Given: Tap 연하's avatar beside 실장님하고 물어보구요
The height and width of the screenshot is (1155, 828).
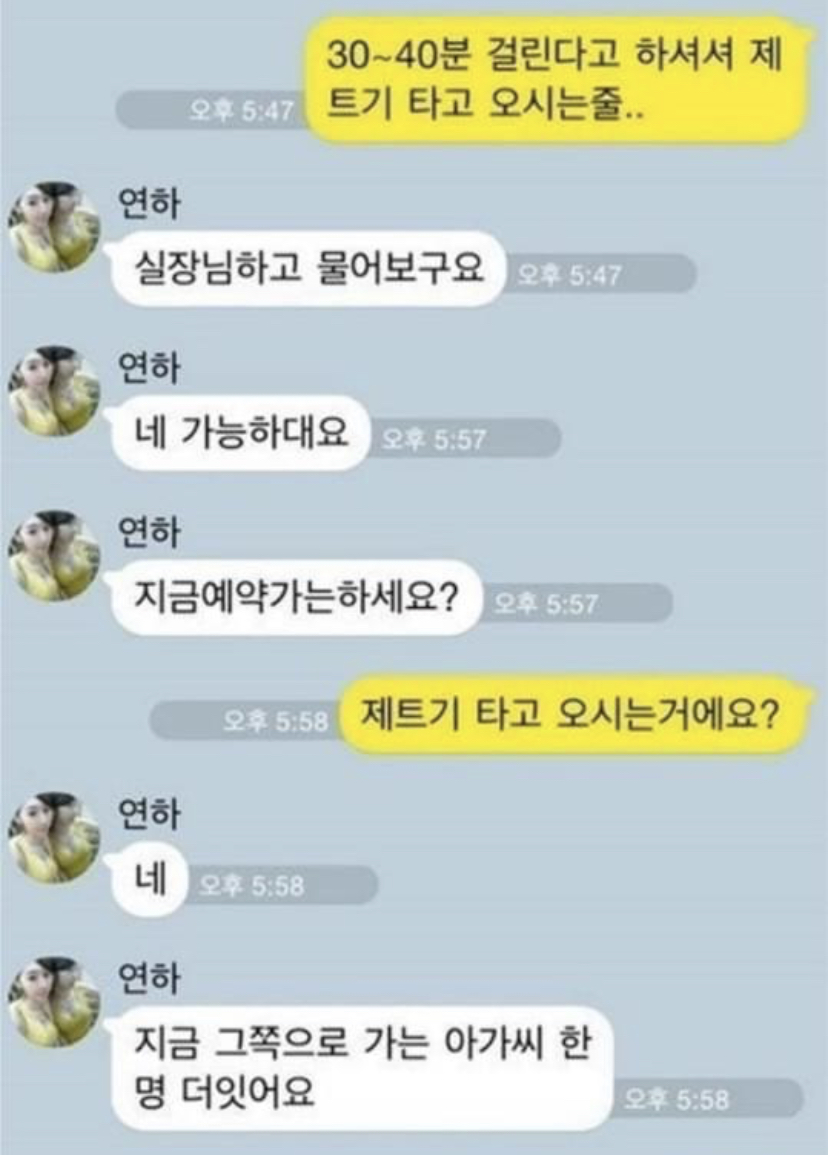Looking at the screenshot, I should (x=54, y=226).
